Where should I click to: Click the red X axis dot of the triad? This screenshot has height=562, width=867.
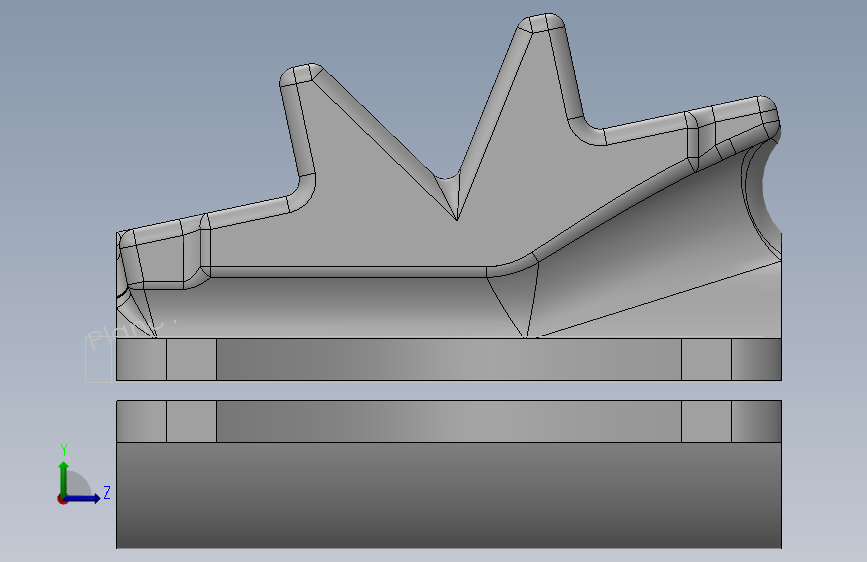[62, 499]
